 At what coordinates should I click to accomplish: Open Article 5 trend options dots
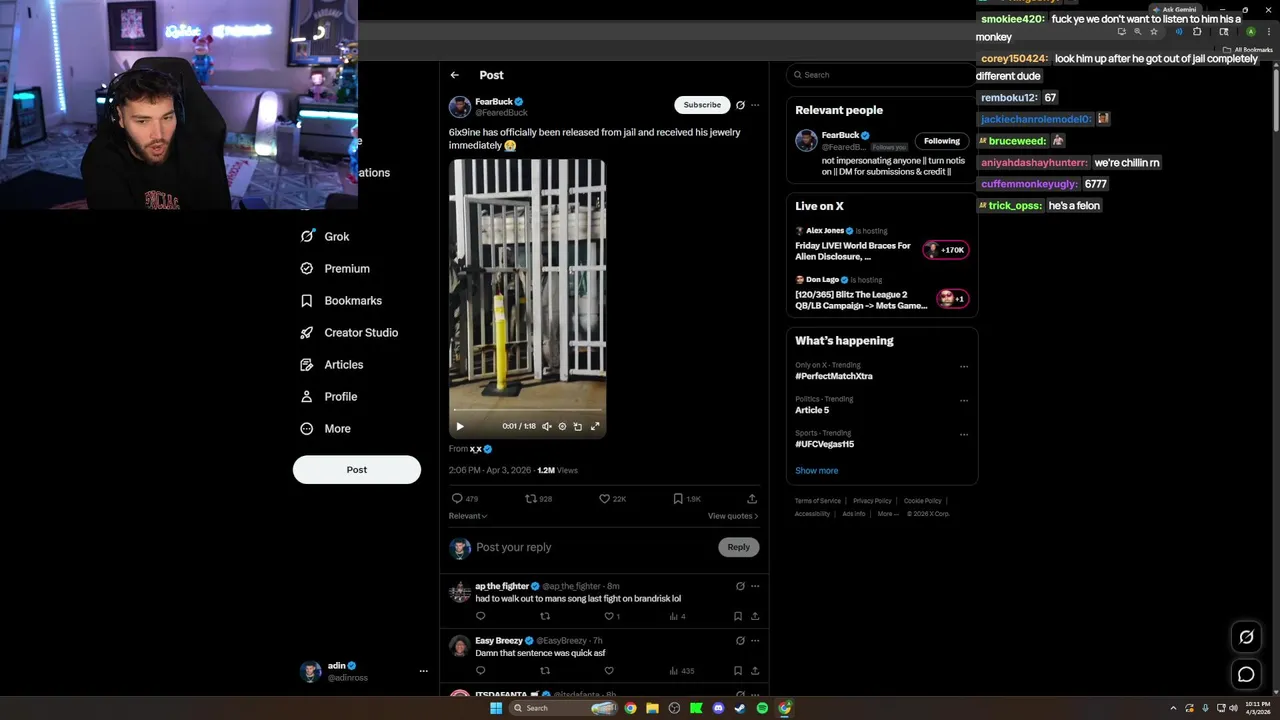tap(964, 400)
